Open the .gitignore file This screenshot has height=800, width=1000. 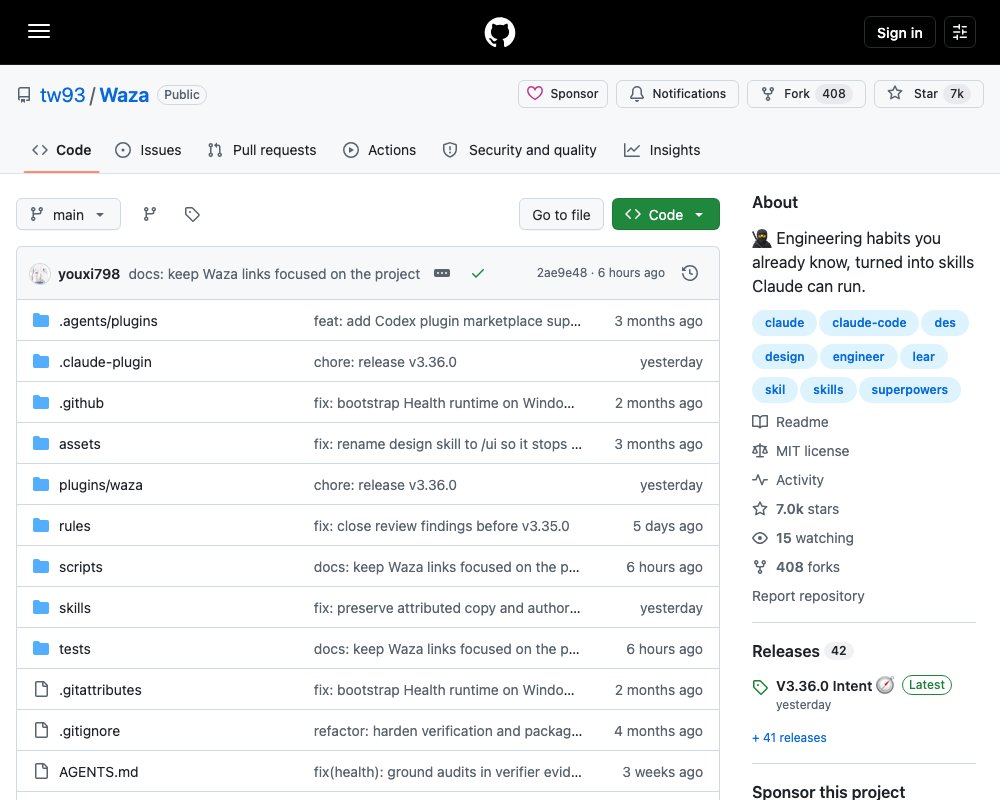coord(89,731)
